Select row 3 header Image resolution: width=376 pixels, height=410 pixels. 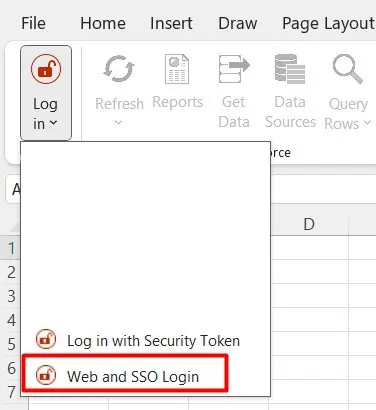12,296
